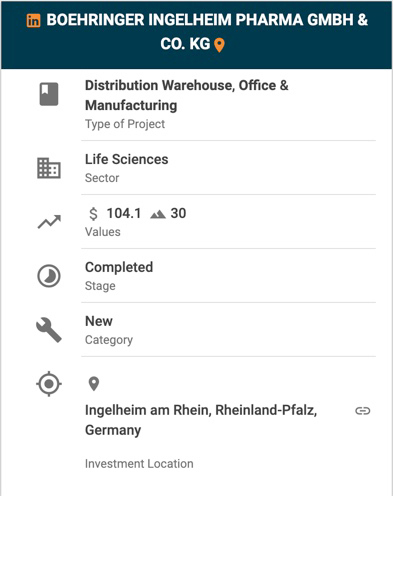Click the Boehringer Ingelheim Pharma company title
The height and width of the screenshot is (568, 393).
[x=207, y=32]
